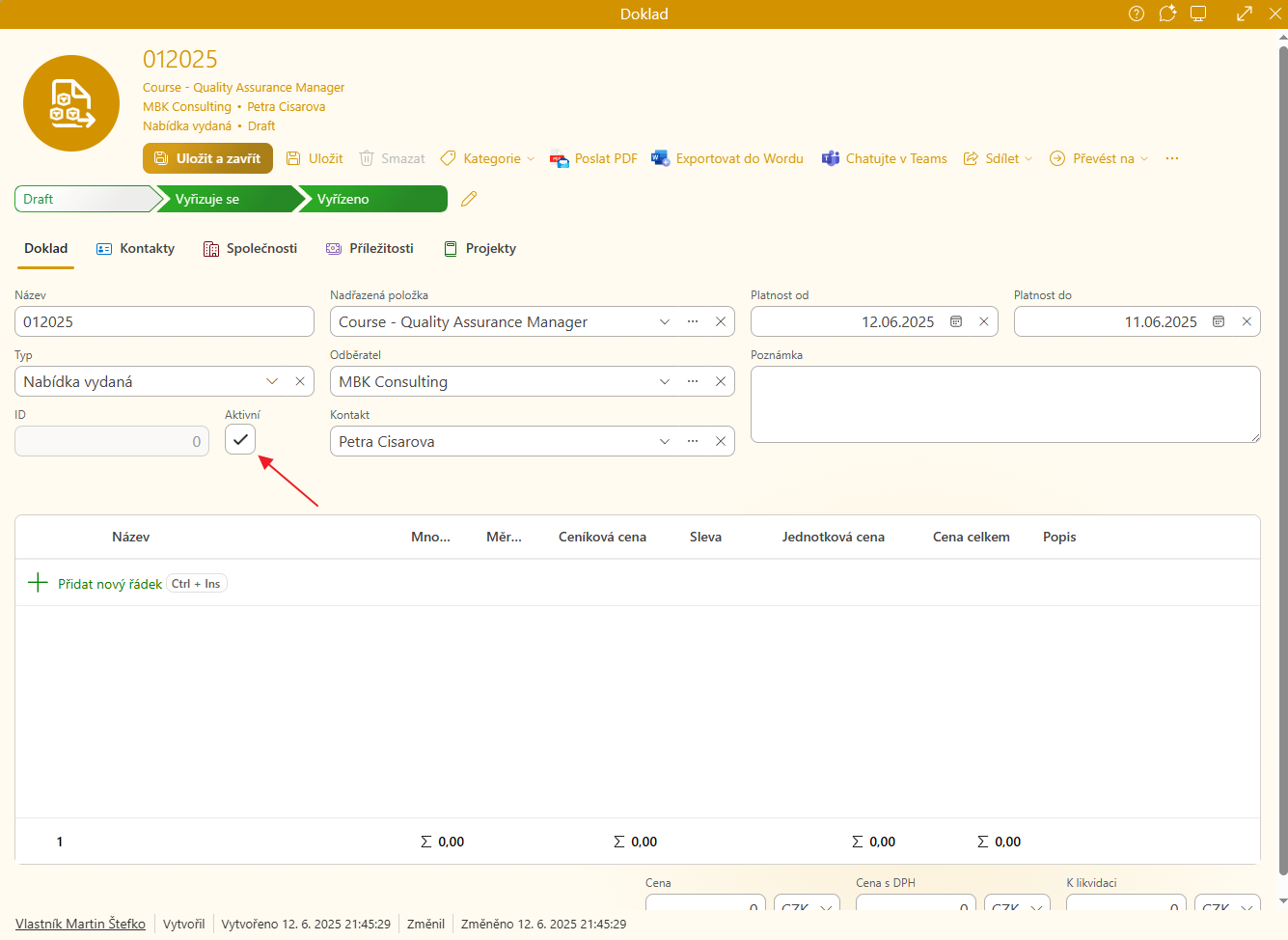Open Kontakt ellipsis options
The image size is (1288, 940).
(693, 441)
